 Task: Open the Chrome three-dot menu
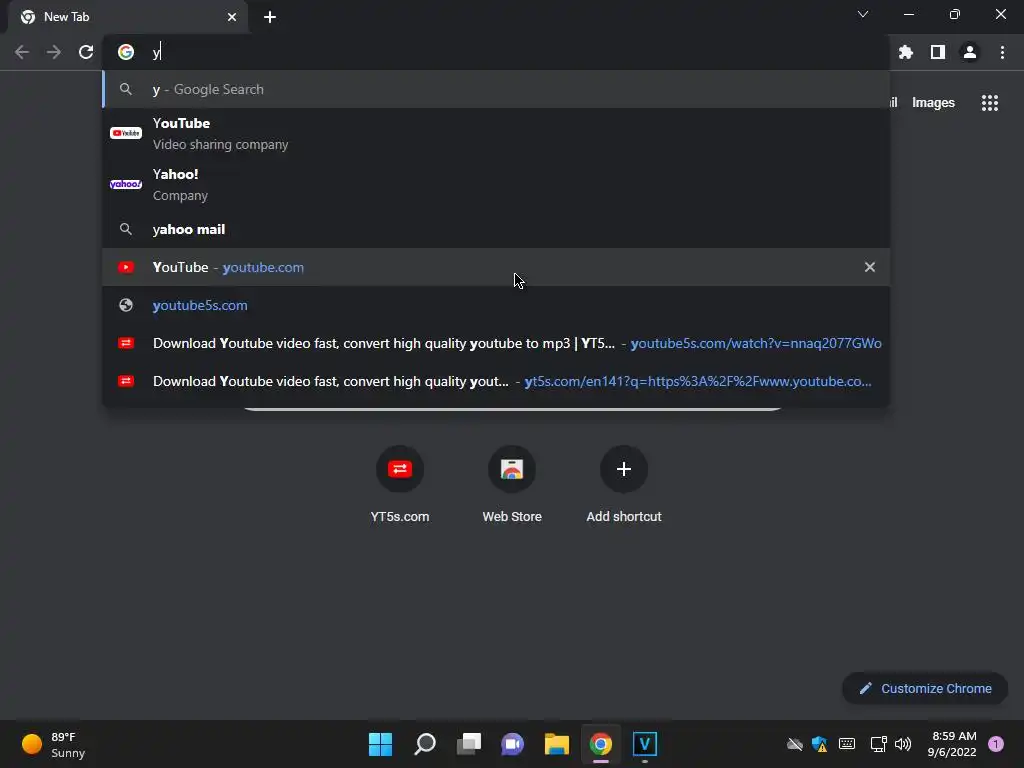(x=1002, y=52)
